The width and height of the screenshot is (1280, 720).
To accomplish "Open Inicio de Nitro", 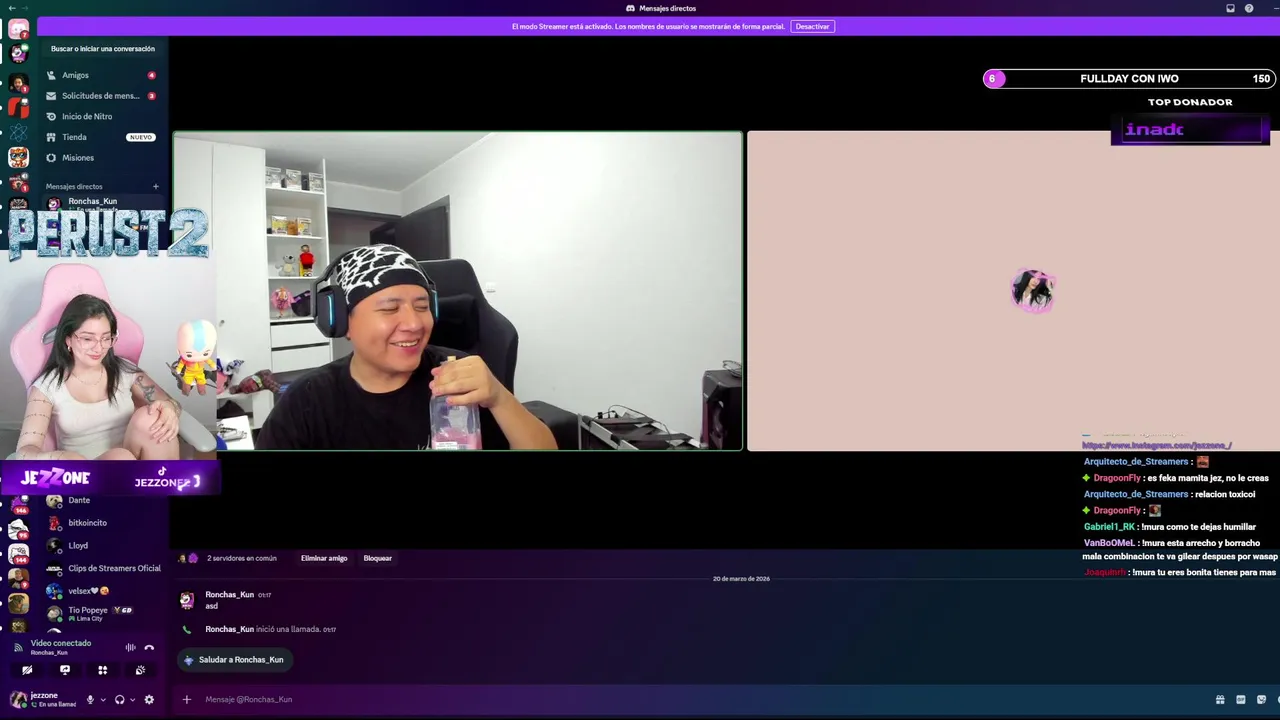I will (101, 116).
